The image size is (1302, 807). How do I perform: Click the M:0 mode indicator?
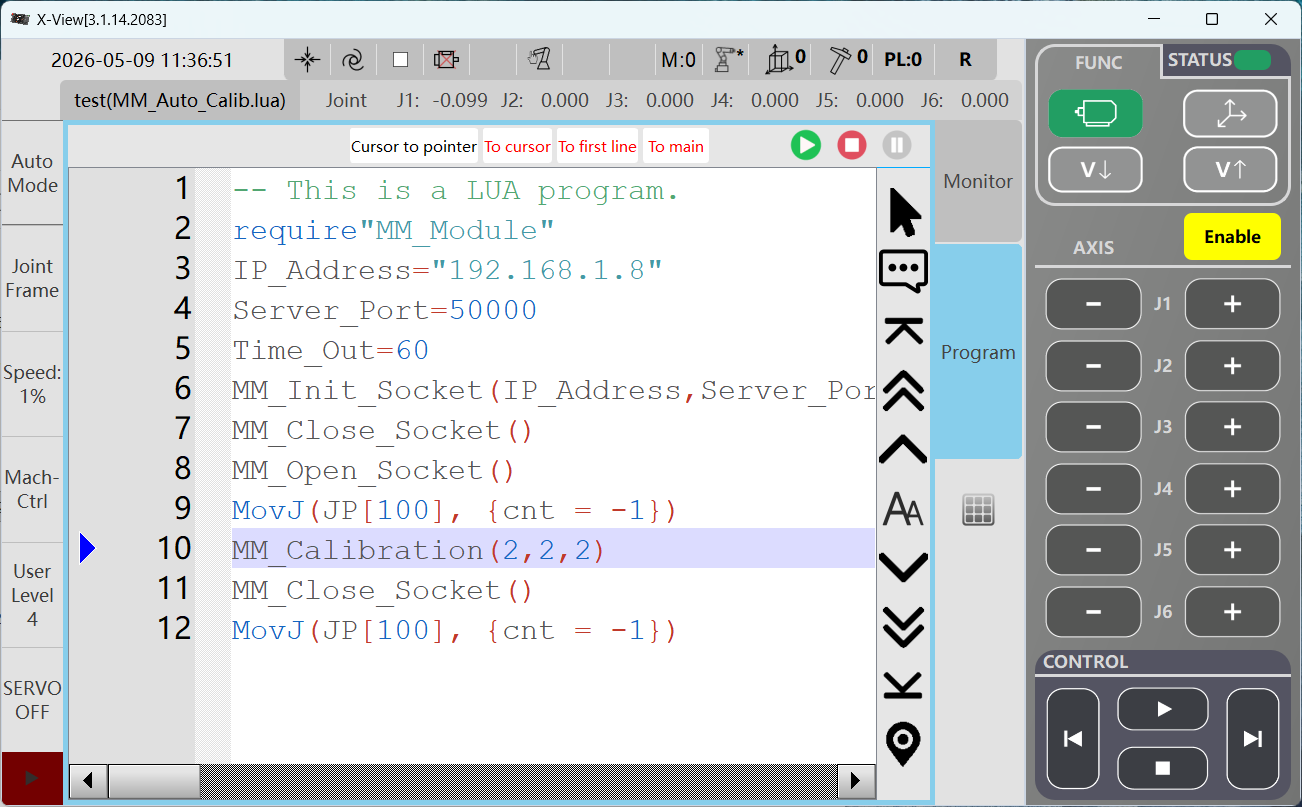[678, 60]
